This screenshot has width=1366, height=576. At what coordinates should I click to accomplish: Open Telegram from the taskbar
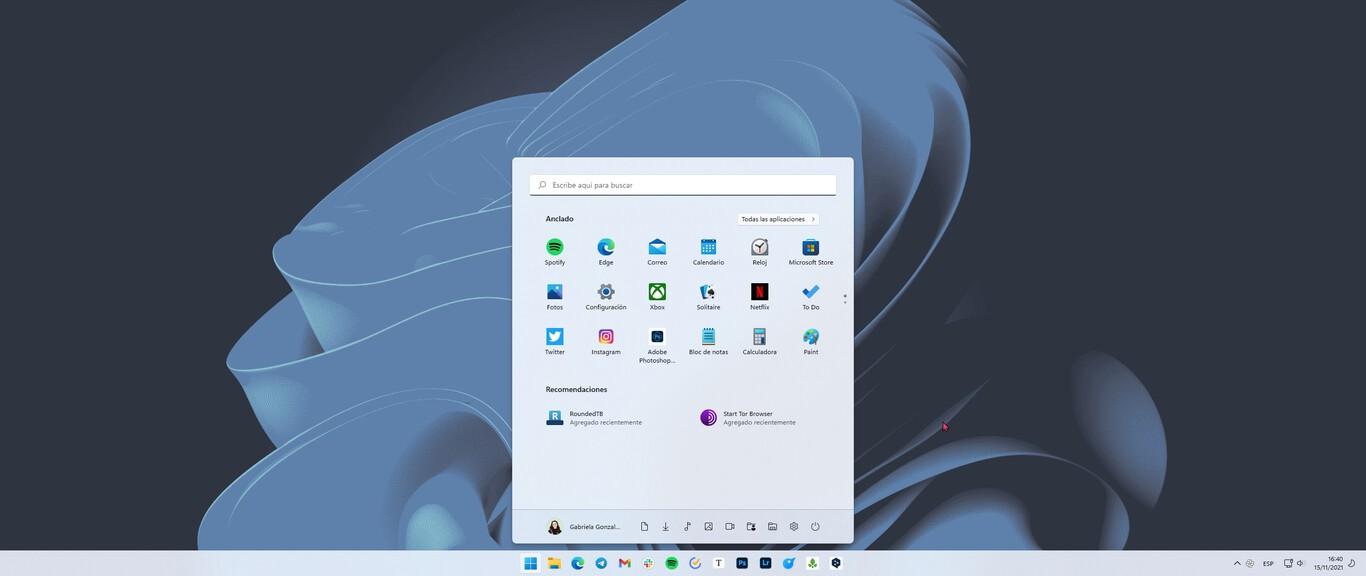click(601, 563)
